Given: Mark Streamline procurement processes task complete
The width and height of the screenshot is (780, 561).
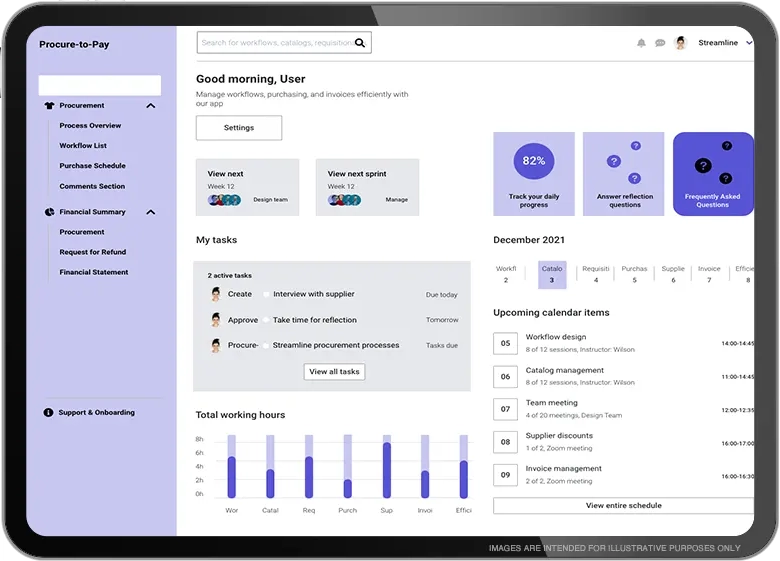Looking at the screenshot, I should pyautogui.click(x=266, y=345).
